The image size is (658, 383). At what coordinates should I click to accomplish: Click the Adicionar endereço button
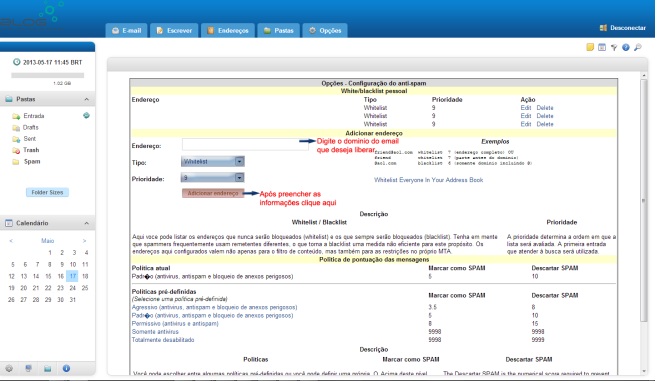point(213,193)
